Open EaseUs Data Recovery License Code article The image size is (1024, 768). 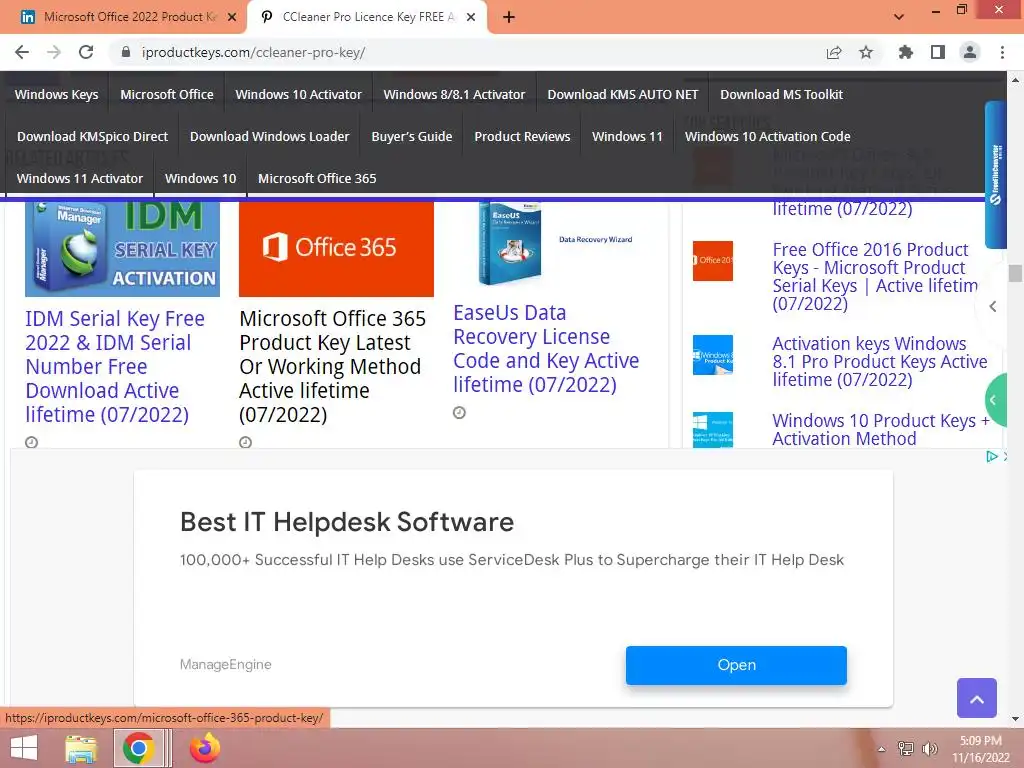coord(546,349)
